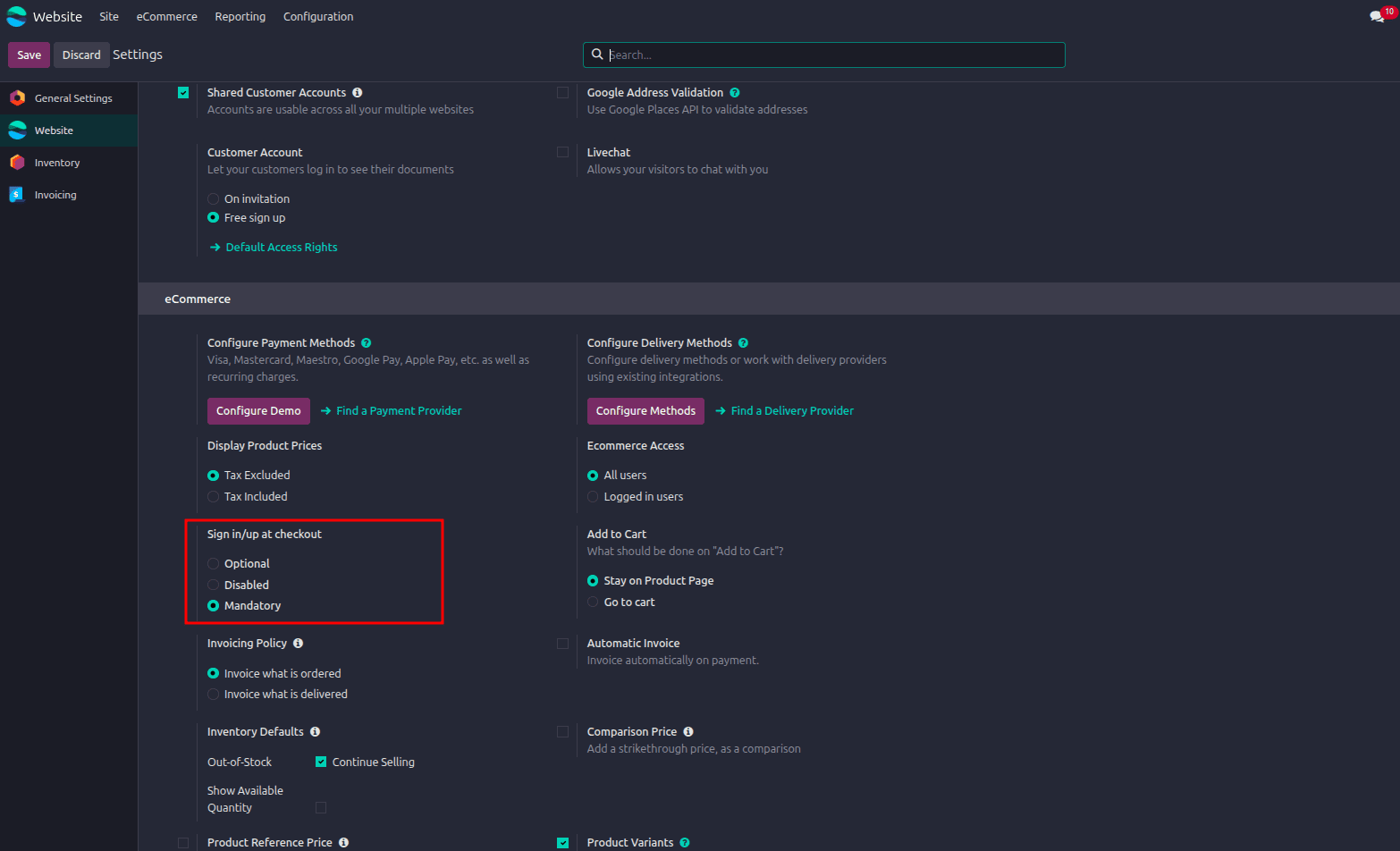Open the Site menu
1400x851 pixels.
tap(109, 16)
